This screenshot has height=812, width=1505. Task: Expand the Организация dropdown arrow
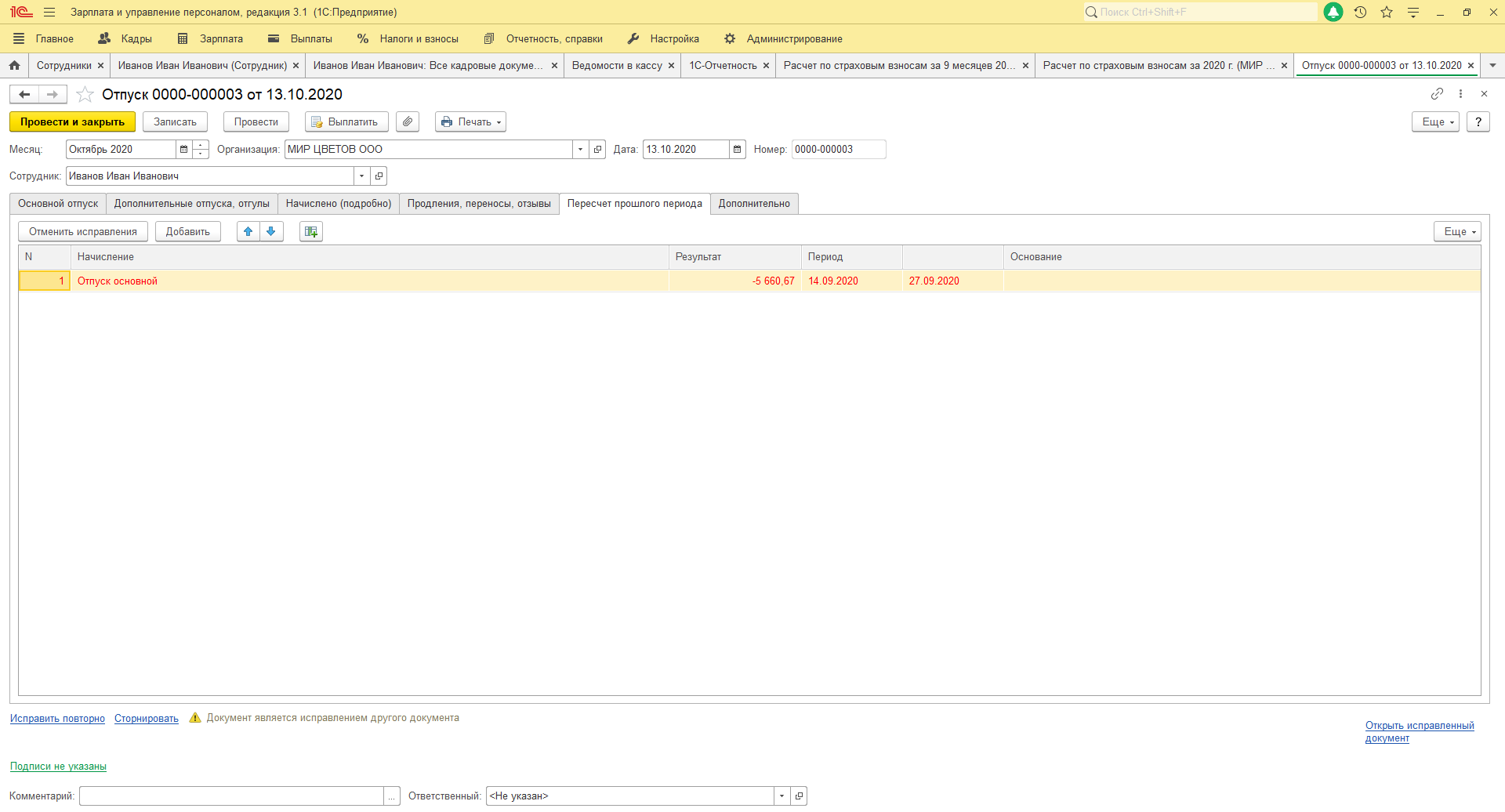coord(580,149)
